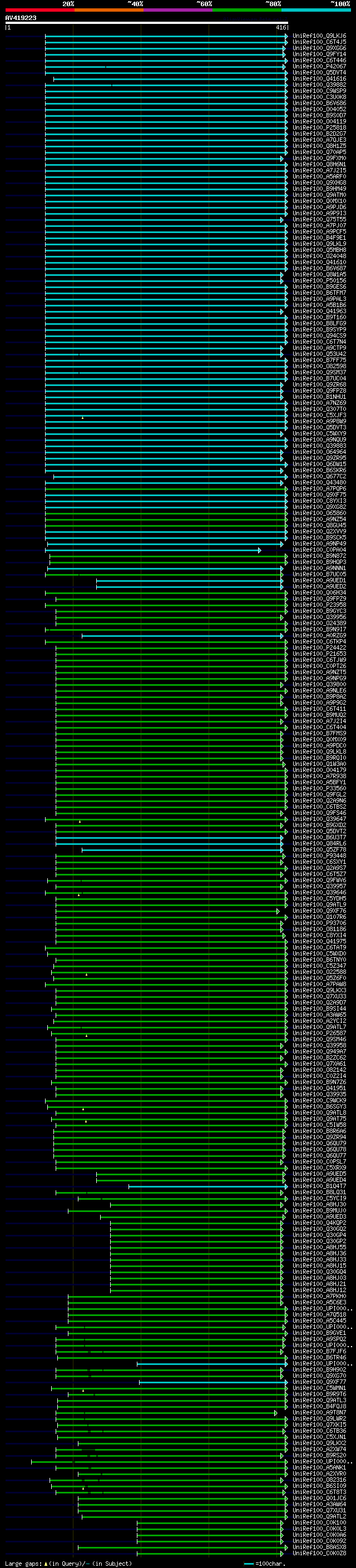Viewport: 356px width, 1568px height.
Task: Open hit UniRef100_C6T446
Action: 319,60
